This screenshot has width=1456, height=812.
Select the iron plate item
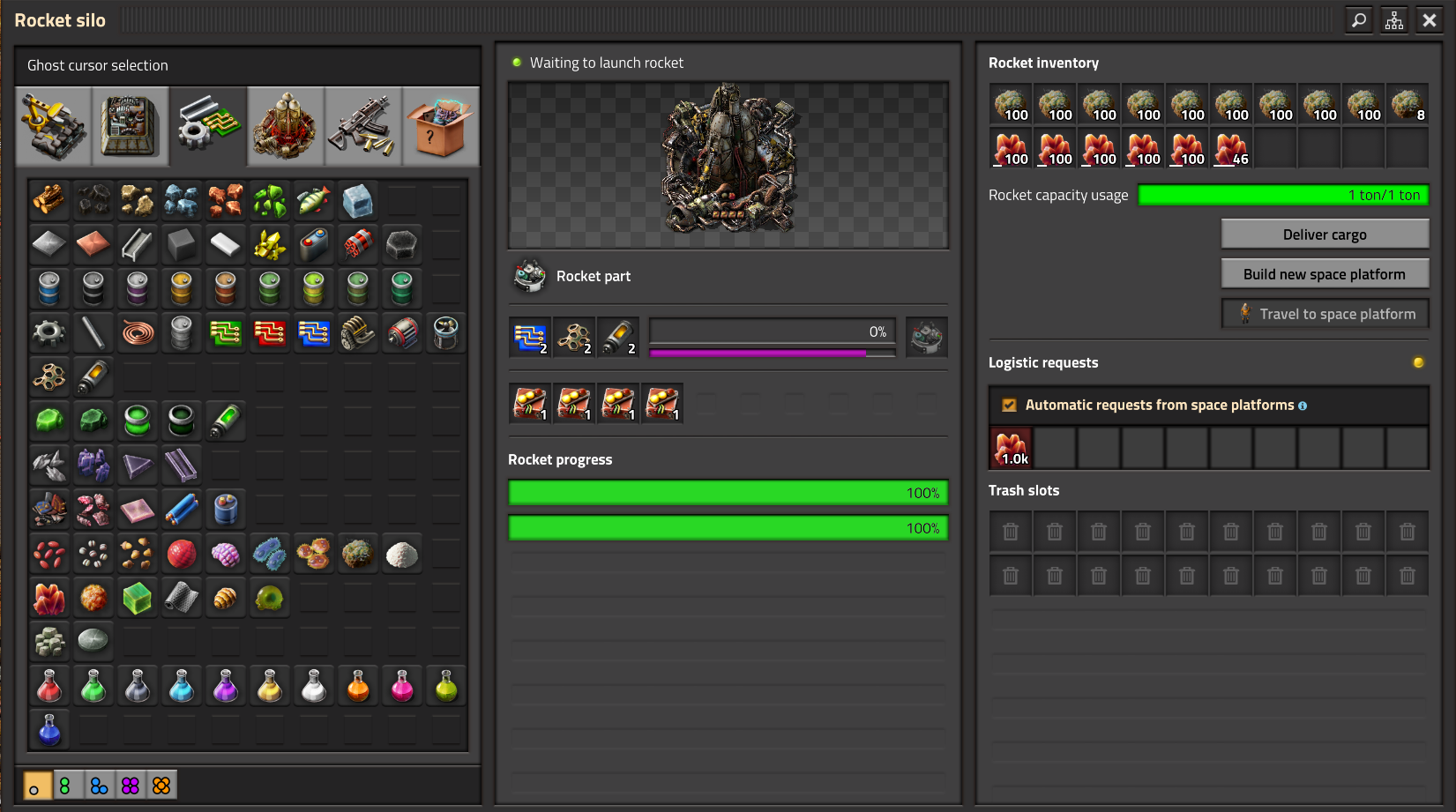(49, 245)
